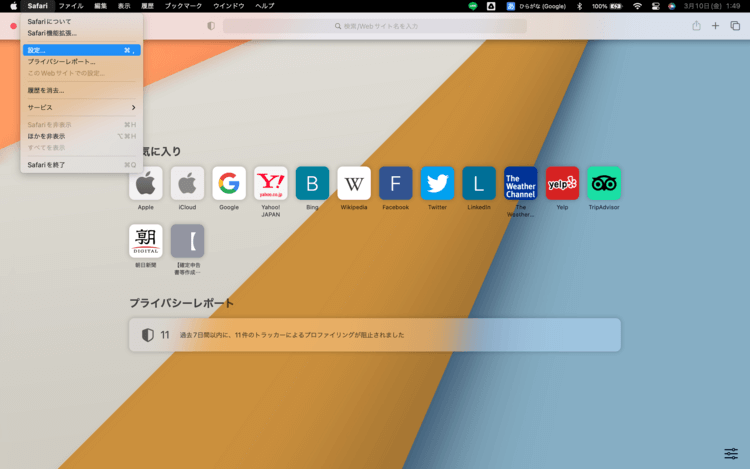Open the ウインドウ menu
The width and height of the screenshot is (750, 469).
click(x=229, y=6)
